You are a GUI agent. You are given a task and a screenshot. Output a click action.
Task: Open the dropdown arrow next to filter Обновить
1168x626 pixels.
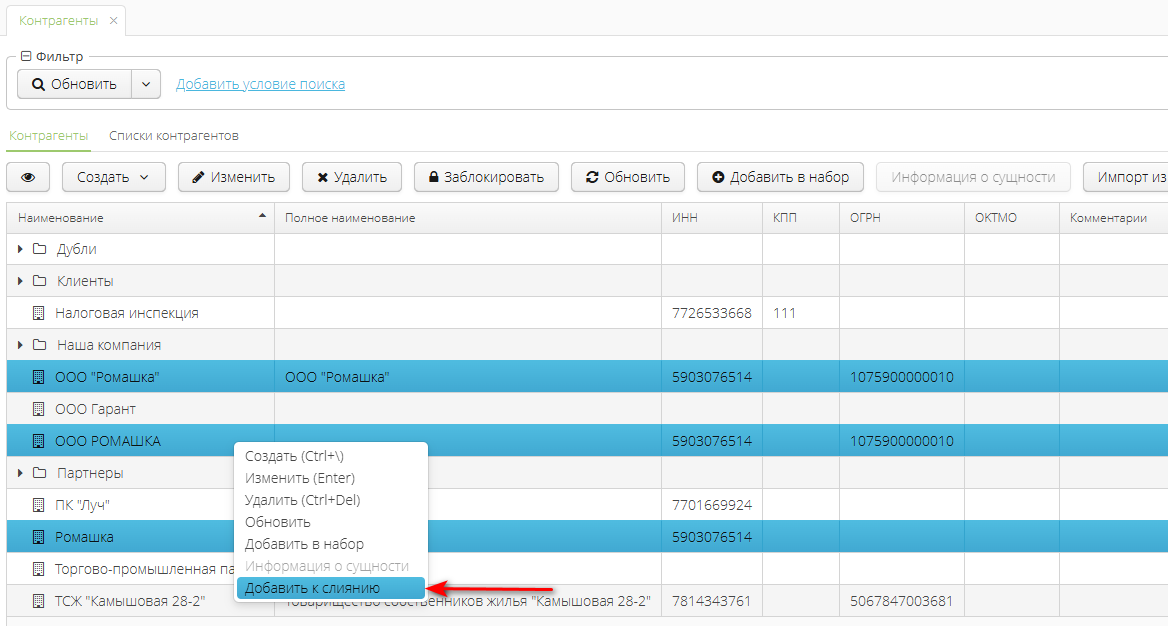pos(146,83)
